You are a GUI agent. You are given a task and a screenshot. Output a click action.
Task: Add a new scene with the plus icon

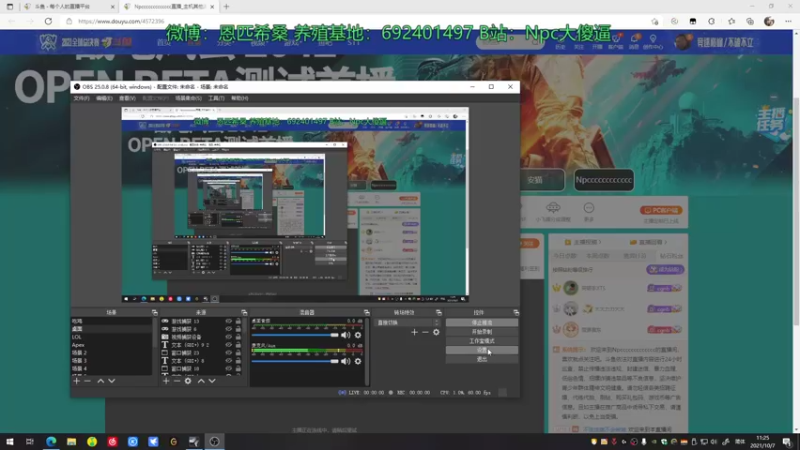[x=77, y=381]
